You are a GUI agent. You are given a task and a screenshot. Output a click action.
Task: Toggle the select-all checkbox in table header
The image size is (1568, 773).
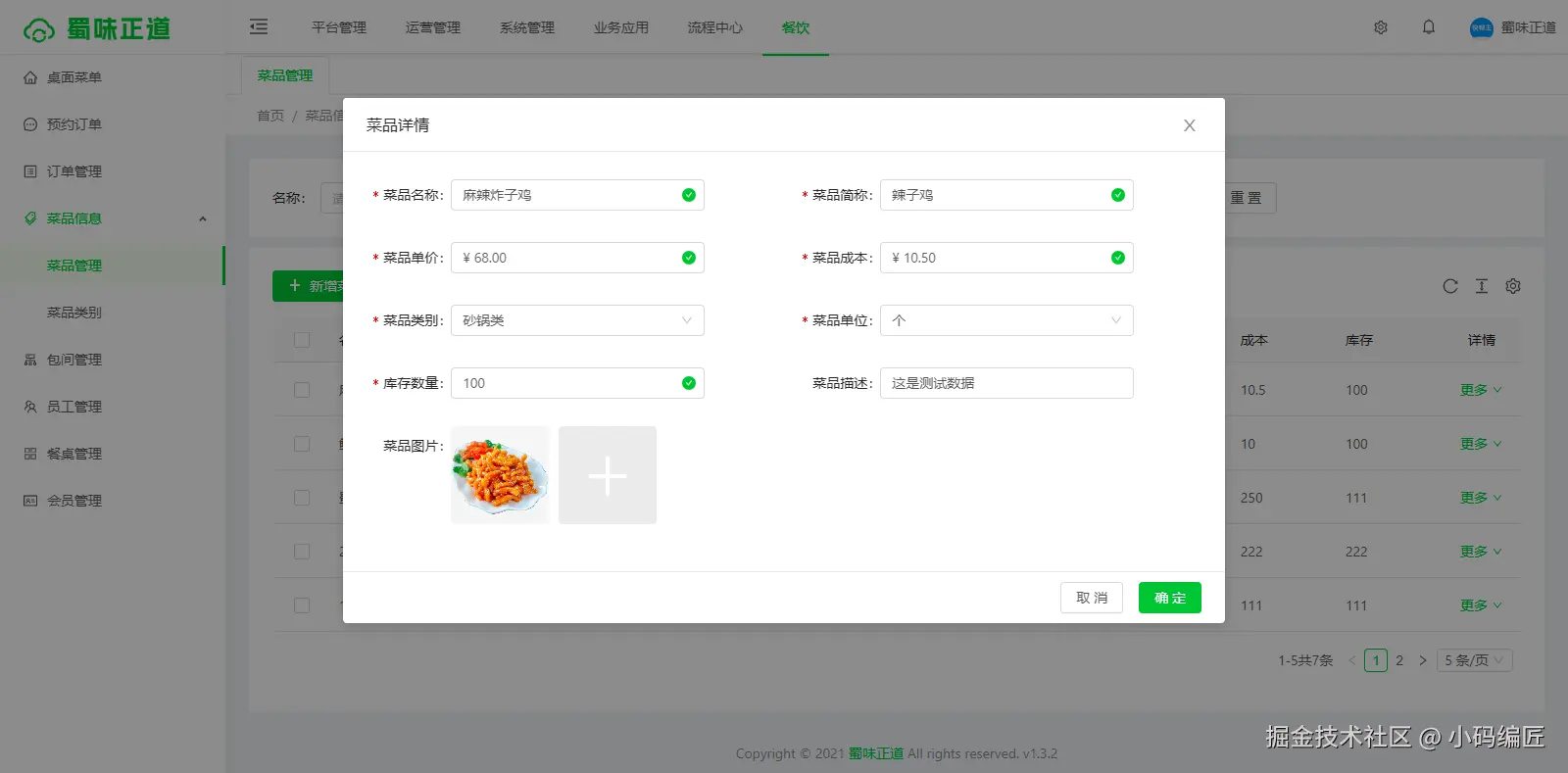[x=302, y=340]
